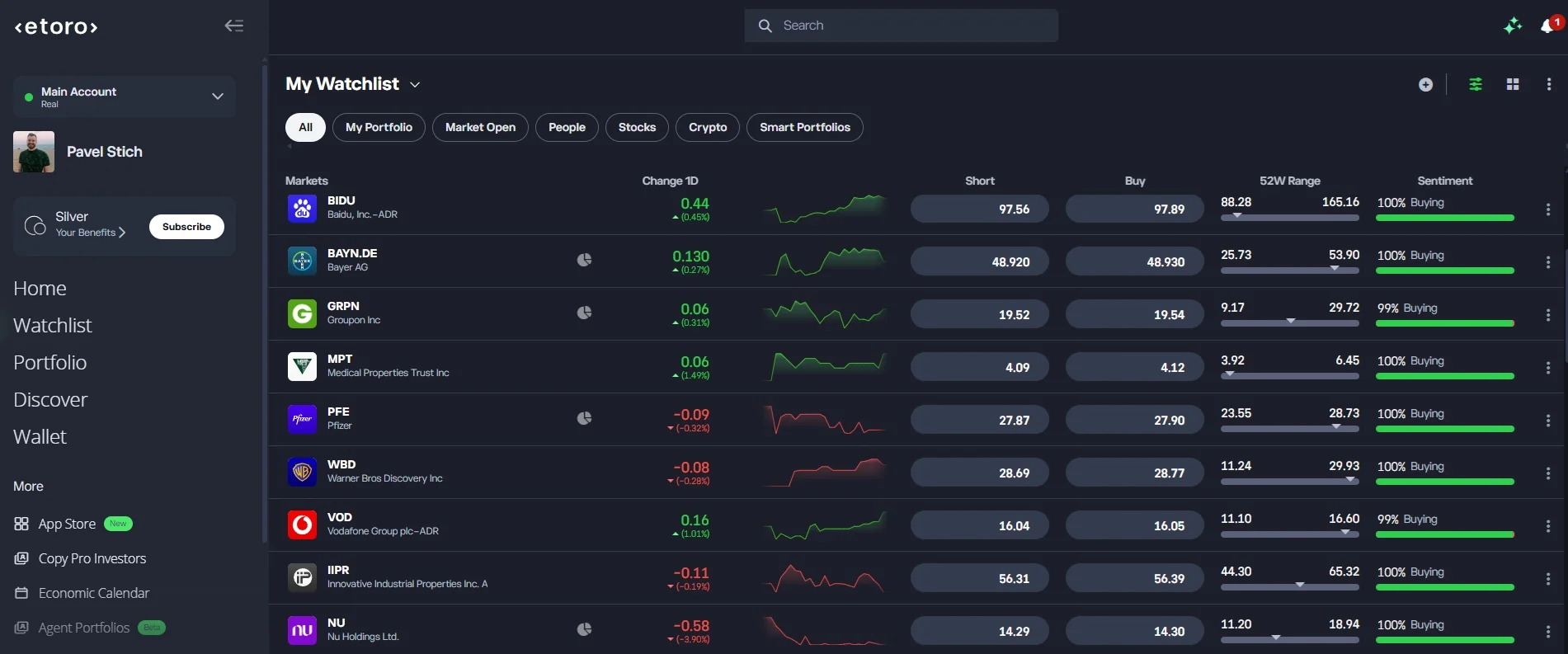Open Watchlist in sidebar
Screen dimensions: 1568x654
point(53,326)
